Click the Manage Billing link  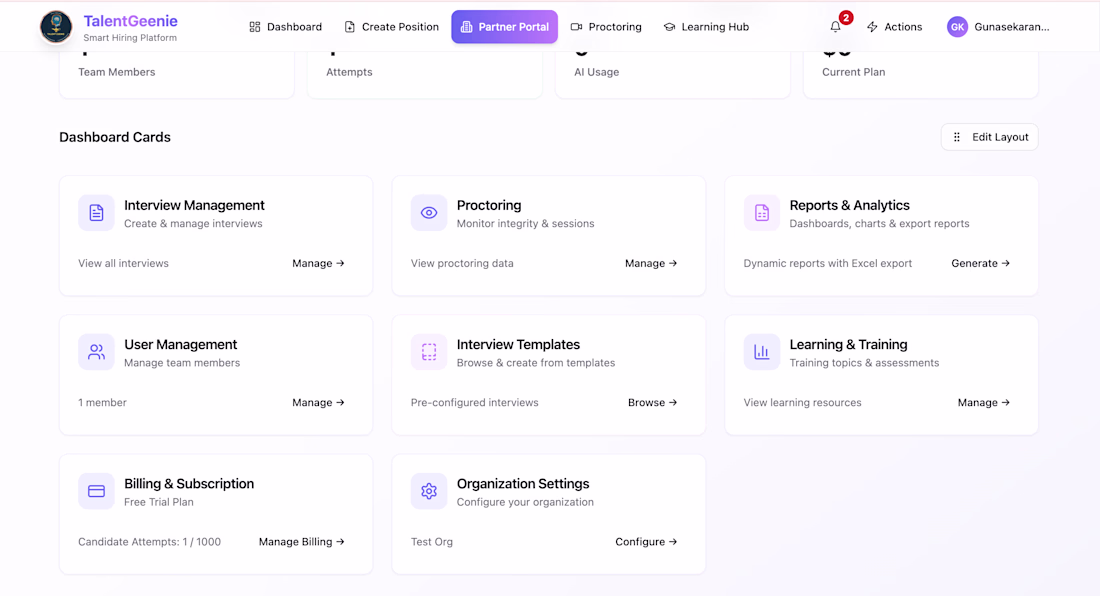pyautogui.click(x=302, y=541)
